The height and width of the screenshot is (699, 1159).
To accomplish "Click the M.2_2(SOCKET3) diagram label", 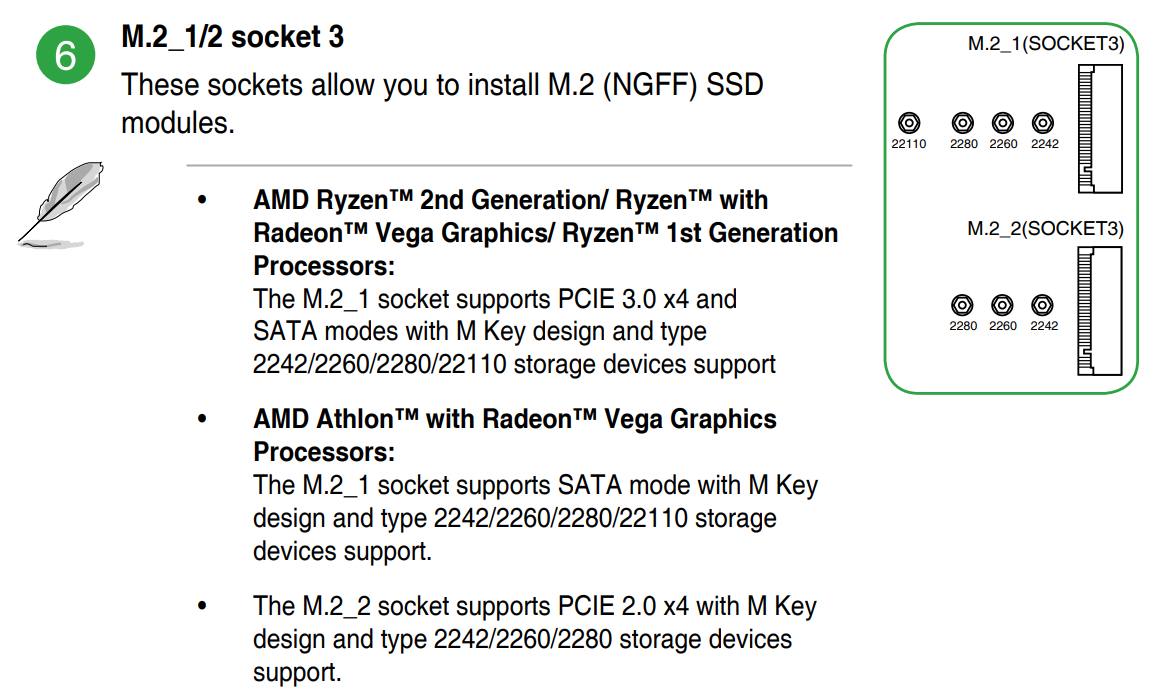I will tap(1045, 229).
